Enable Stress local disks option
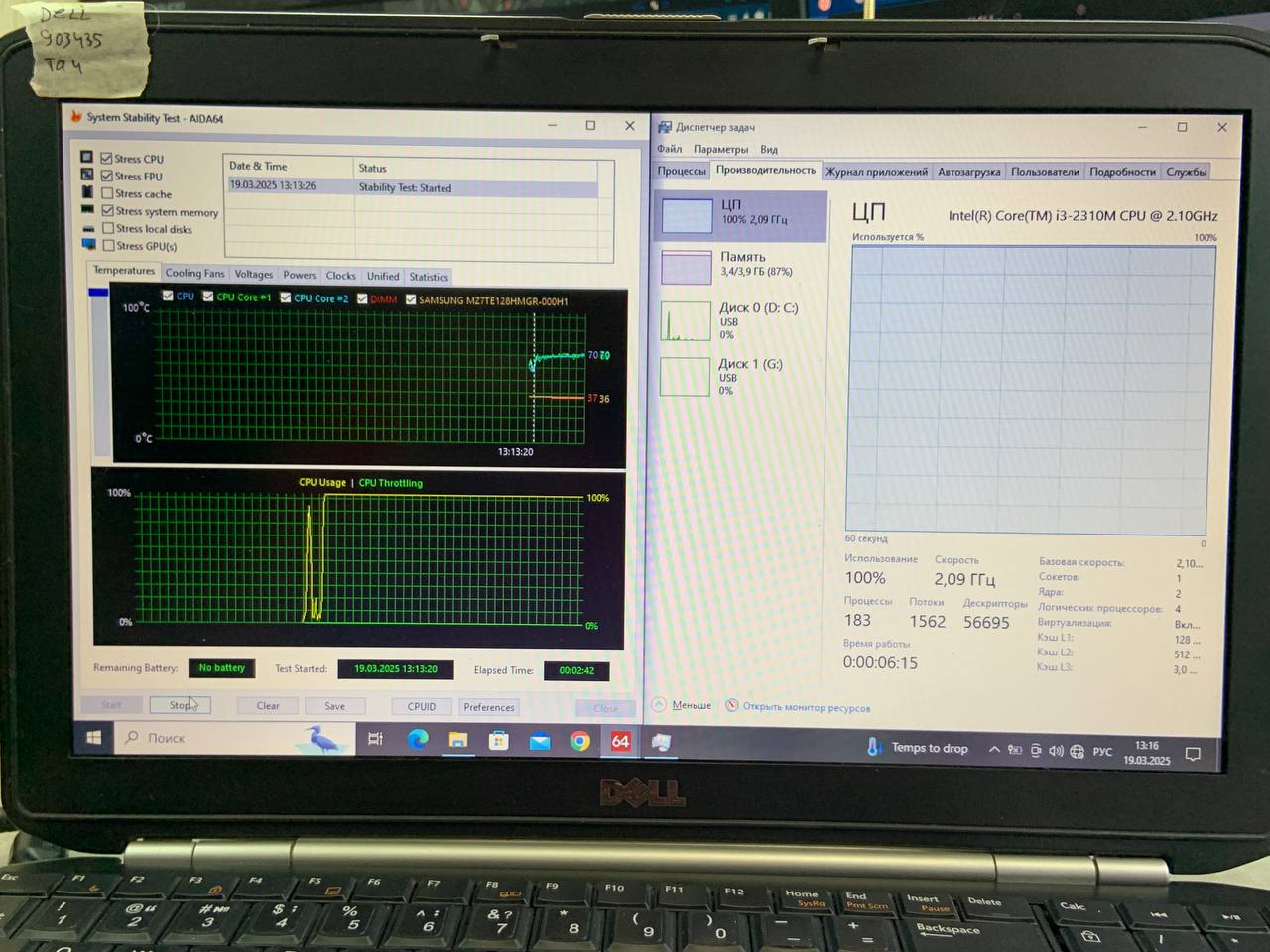Viewport: 1270px width, 952px height. point(108,228)
